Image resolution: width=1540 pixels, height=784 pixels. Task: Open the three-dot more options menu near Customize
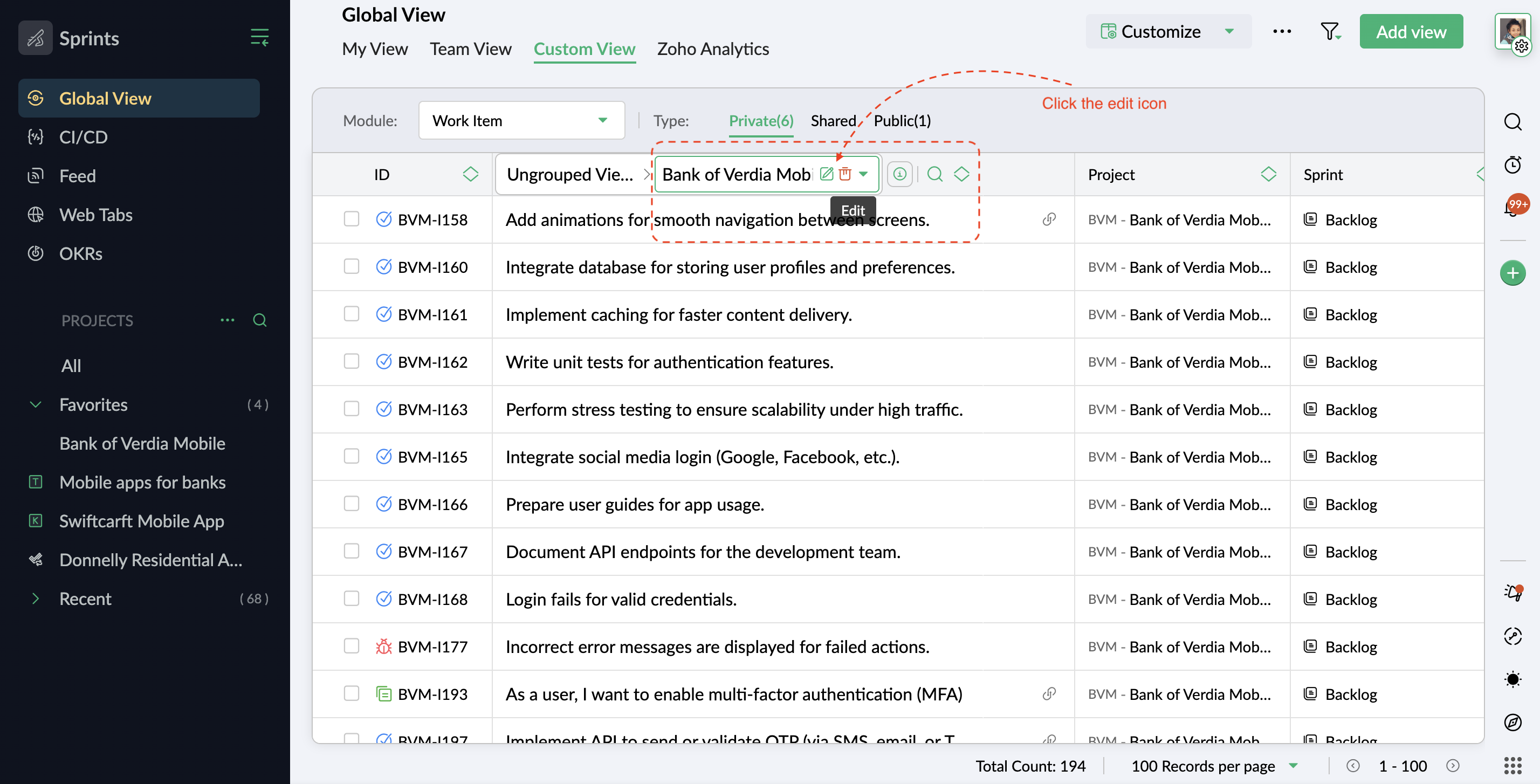(x=1282, y=31)
